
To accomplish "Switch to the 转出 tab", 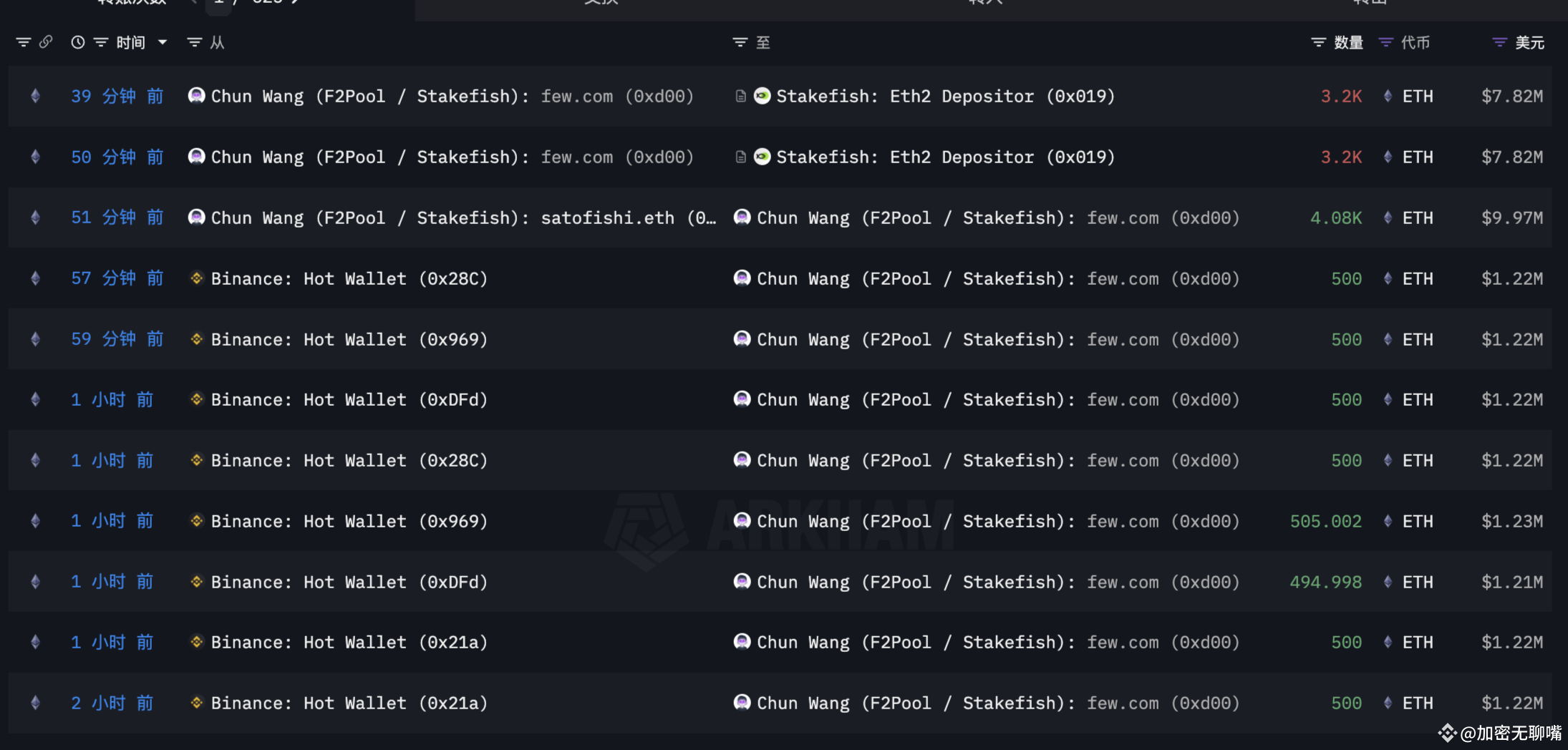I will coord(1370,4).
